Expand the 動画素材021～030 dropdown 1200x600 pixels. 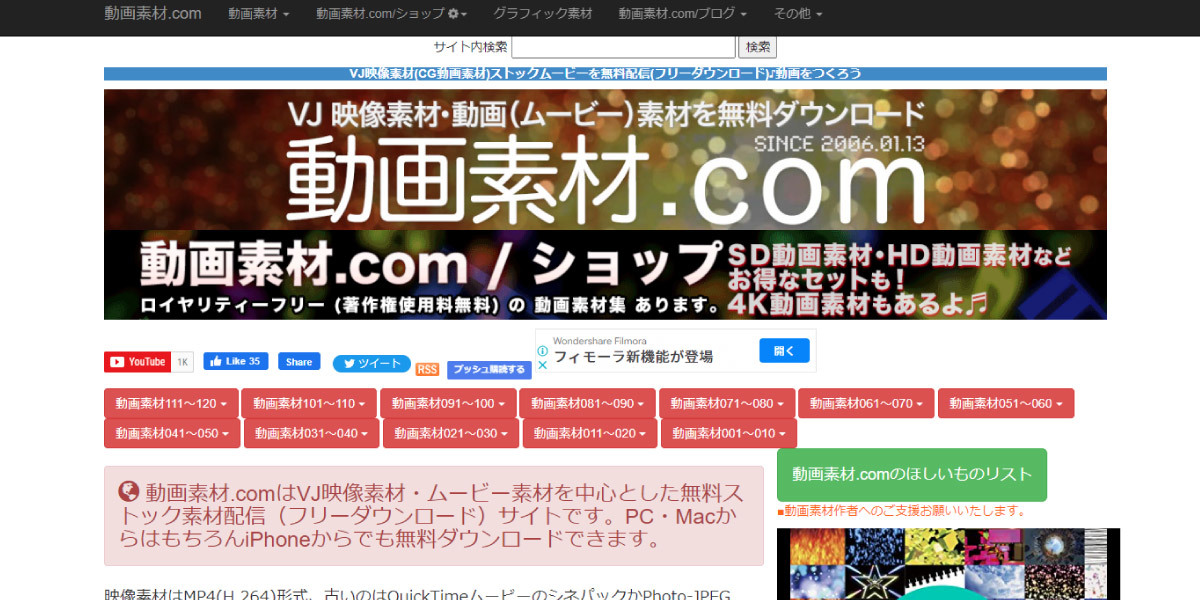pyautogui.click(x=451, y=433)
